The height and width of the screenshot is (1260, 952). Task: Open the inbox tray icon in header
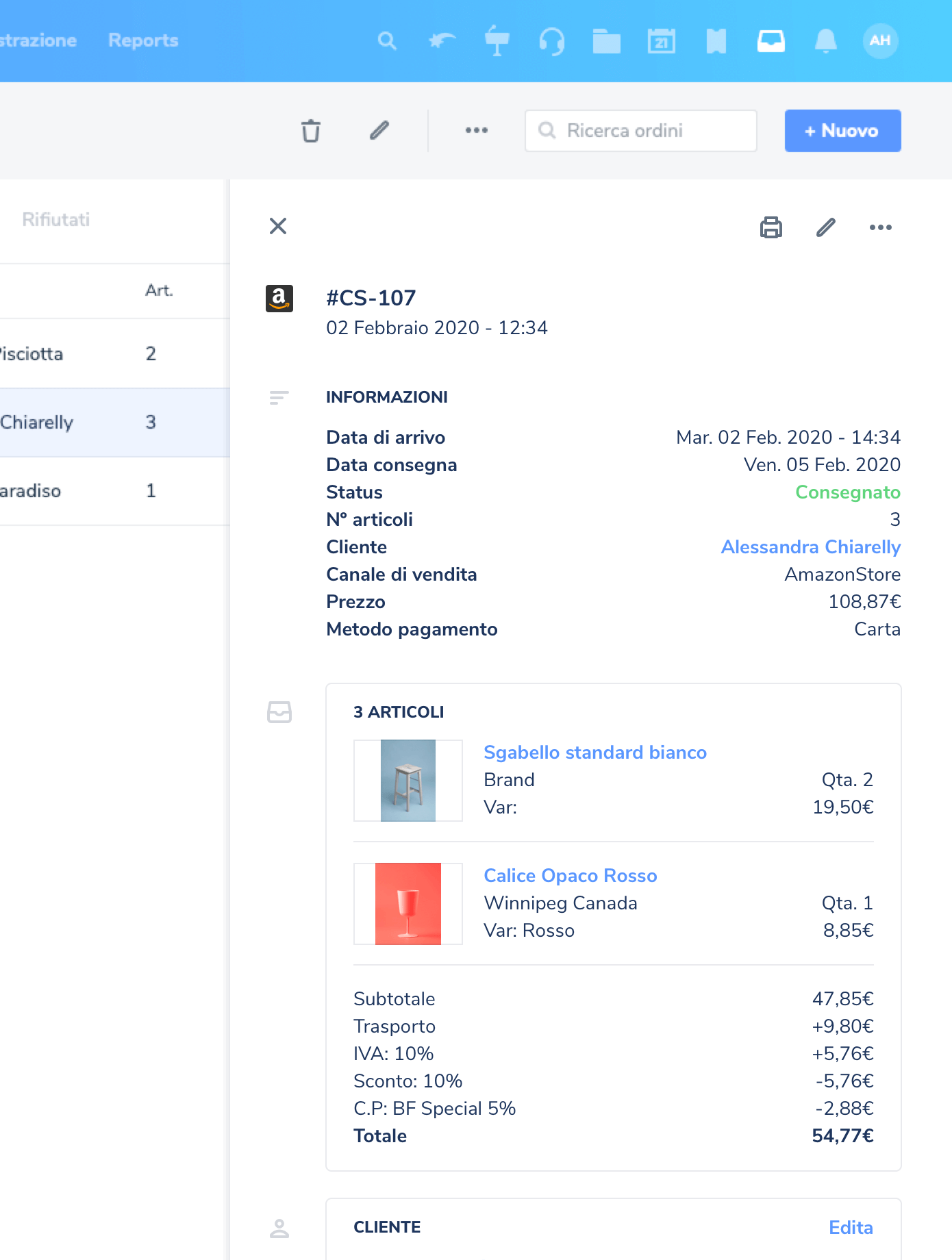(771, 41)
